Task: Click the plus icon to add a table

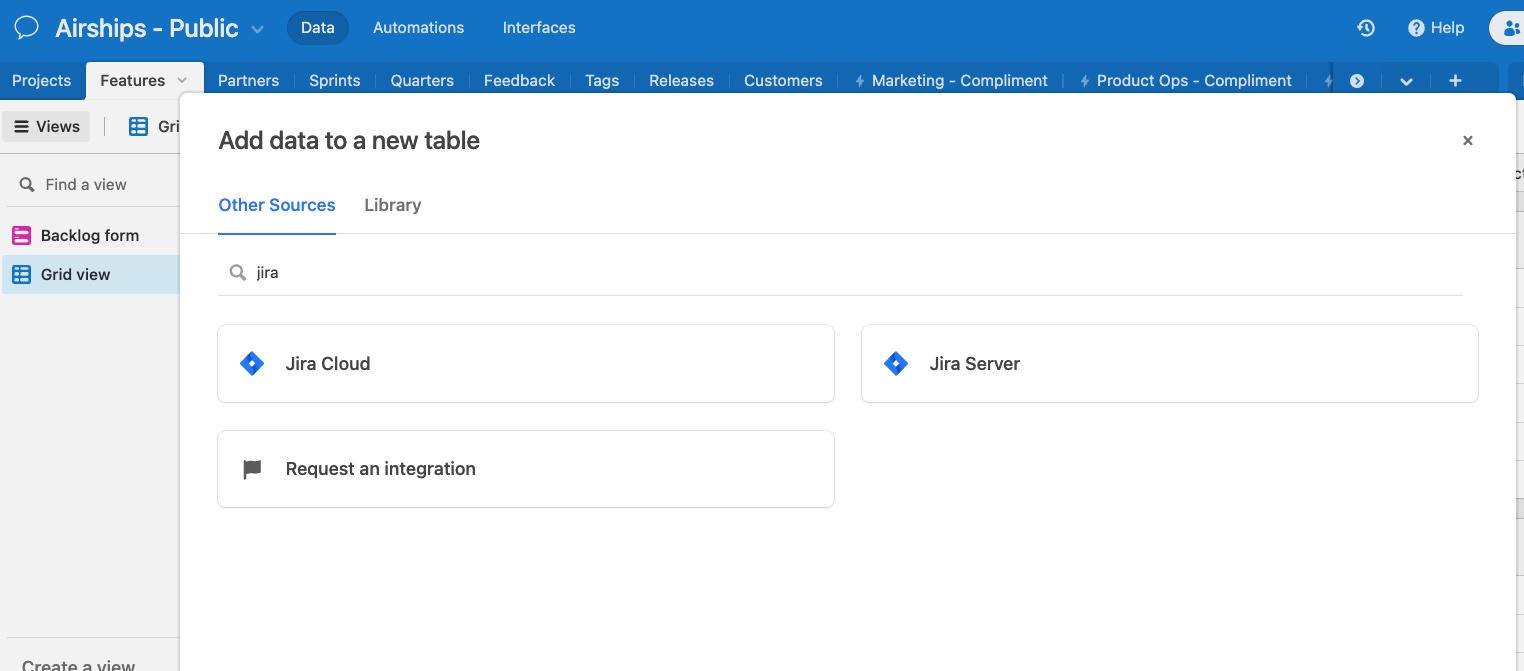Action: point(1455,80)
